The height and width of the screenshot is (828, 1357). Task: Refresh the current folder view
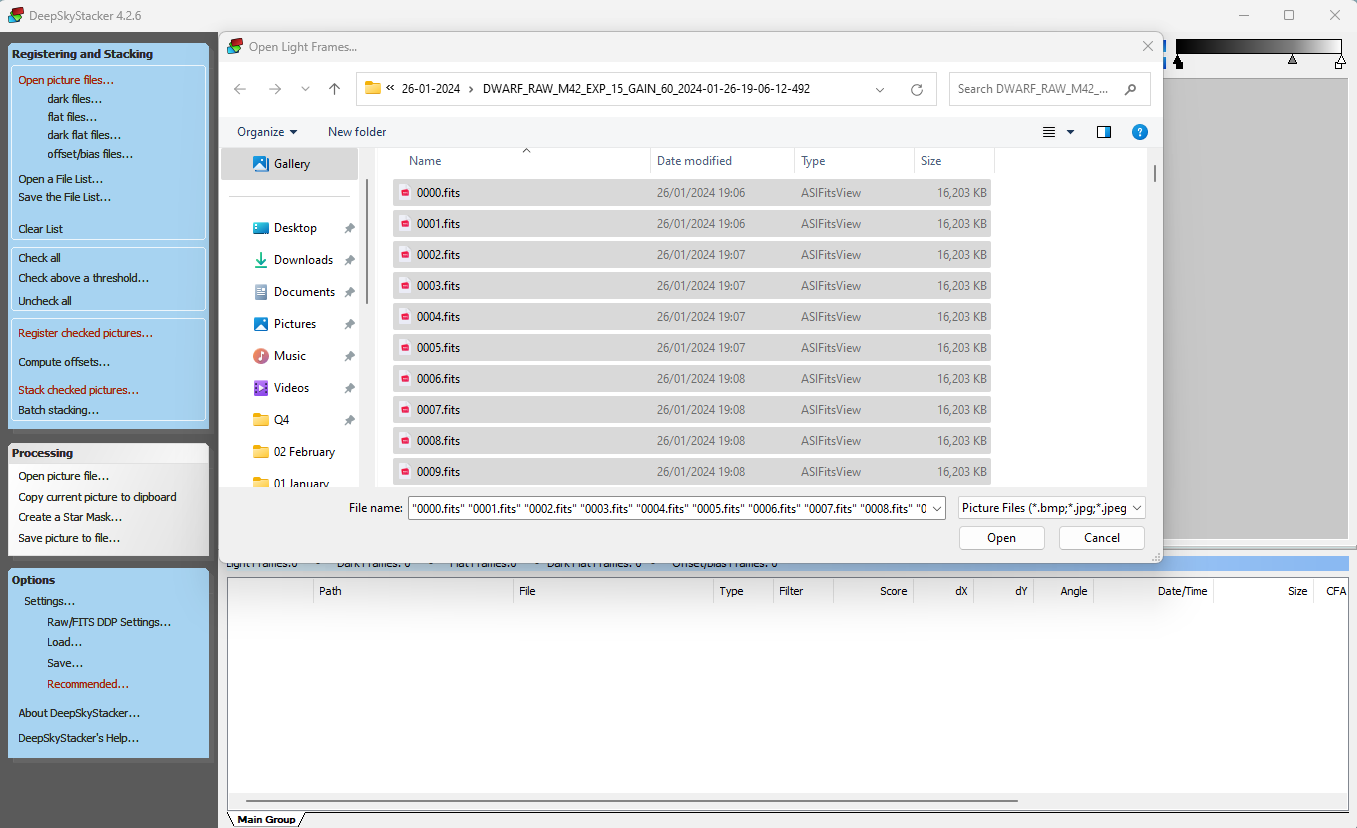pos(916,89)
